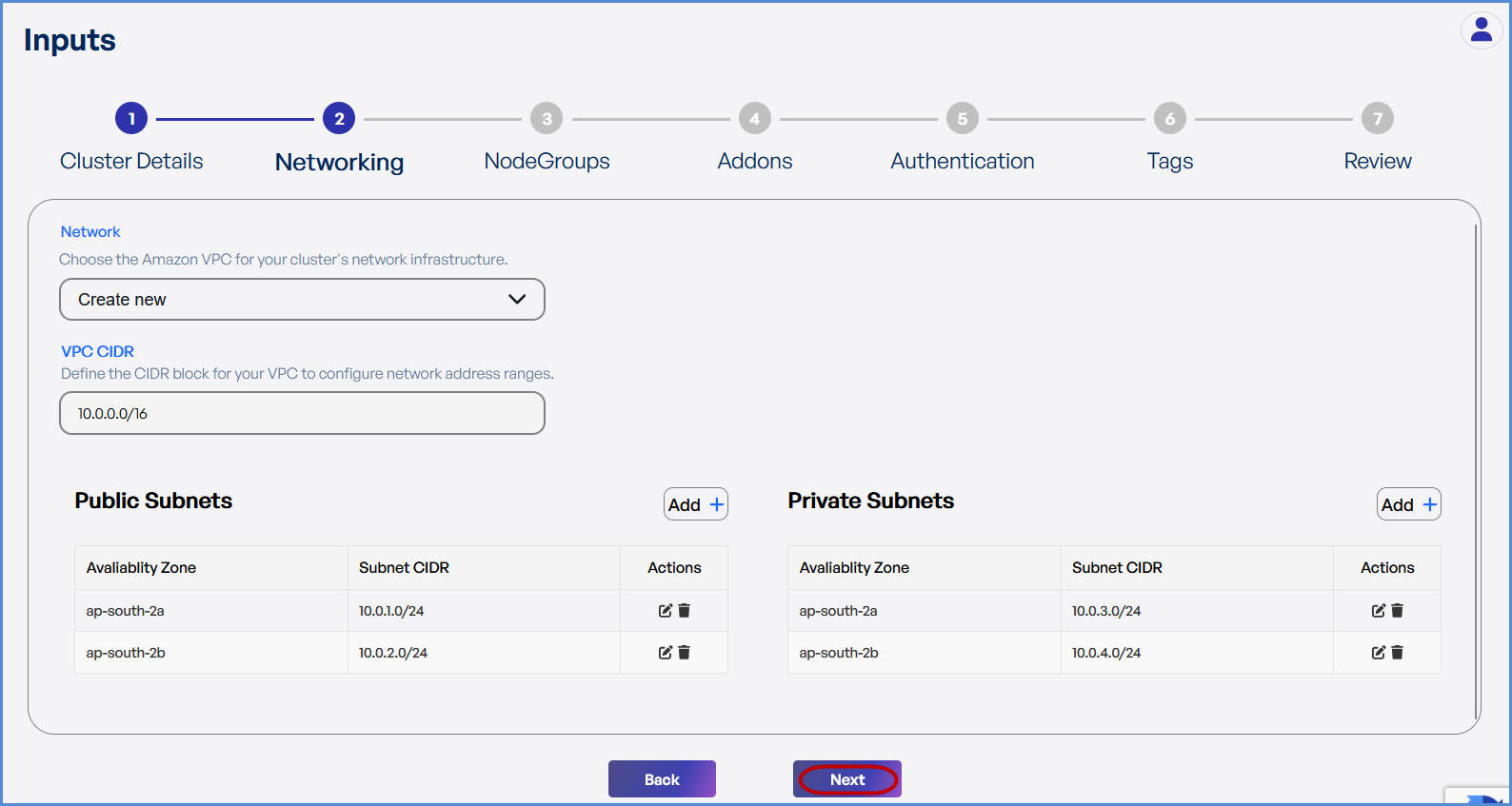Delete the private subnet 10.0.4.0/24 row
Image resolution: width=1512 pixels, height=806 pixels.
[x=1397, y=653]
